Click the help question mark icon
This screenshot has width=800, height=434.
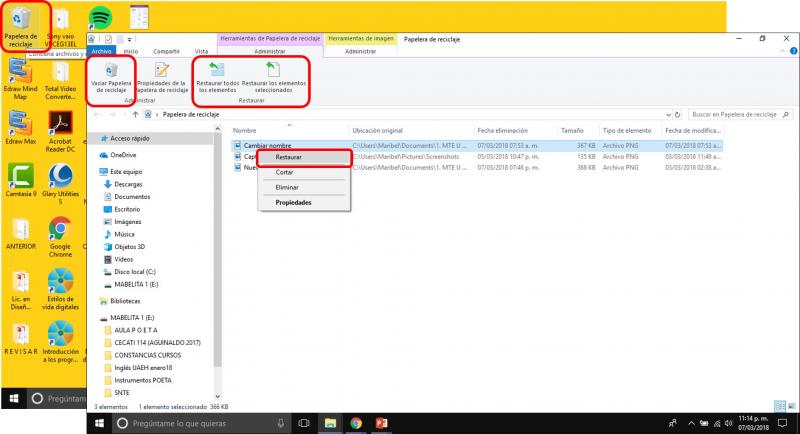coord(793,51)
